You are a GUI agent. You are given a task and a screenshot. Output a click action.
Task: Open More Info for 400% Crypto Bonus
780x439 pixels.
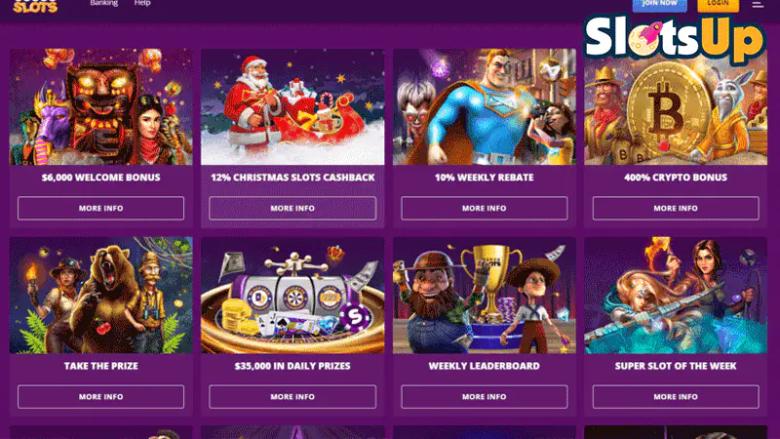click(x=676, y=208)
